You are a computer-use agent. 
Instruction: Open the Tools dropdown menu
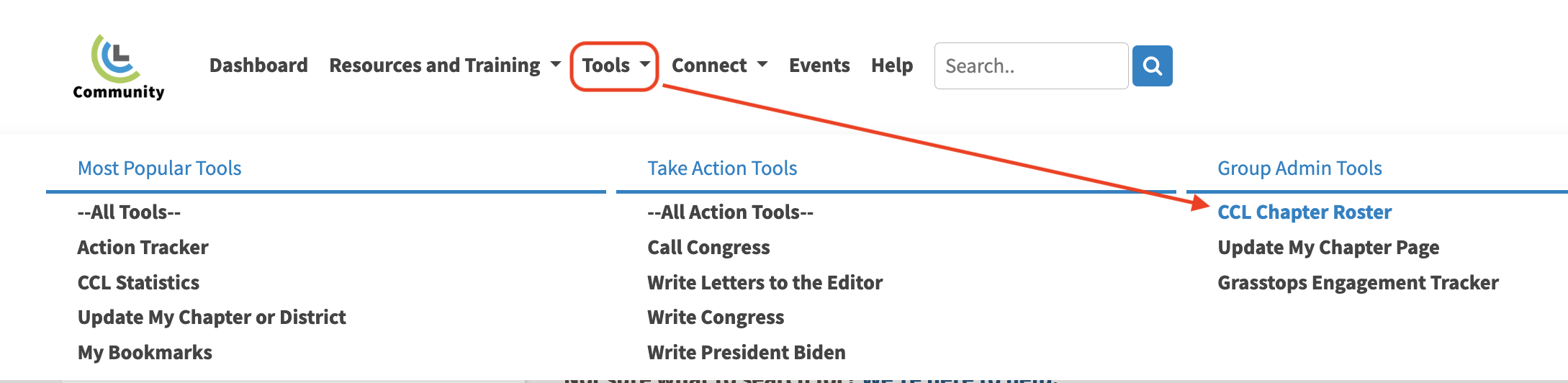point(615,66)
